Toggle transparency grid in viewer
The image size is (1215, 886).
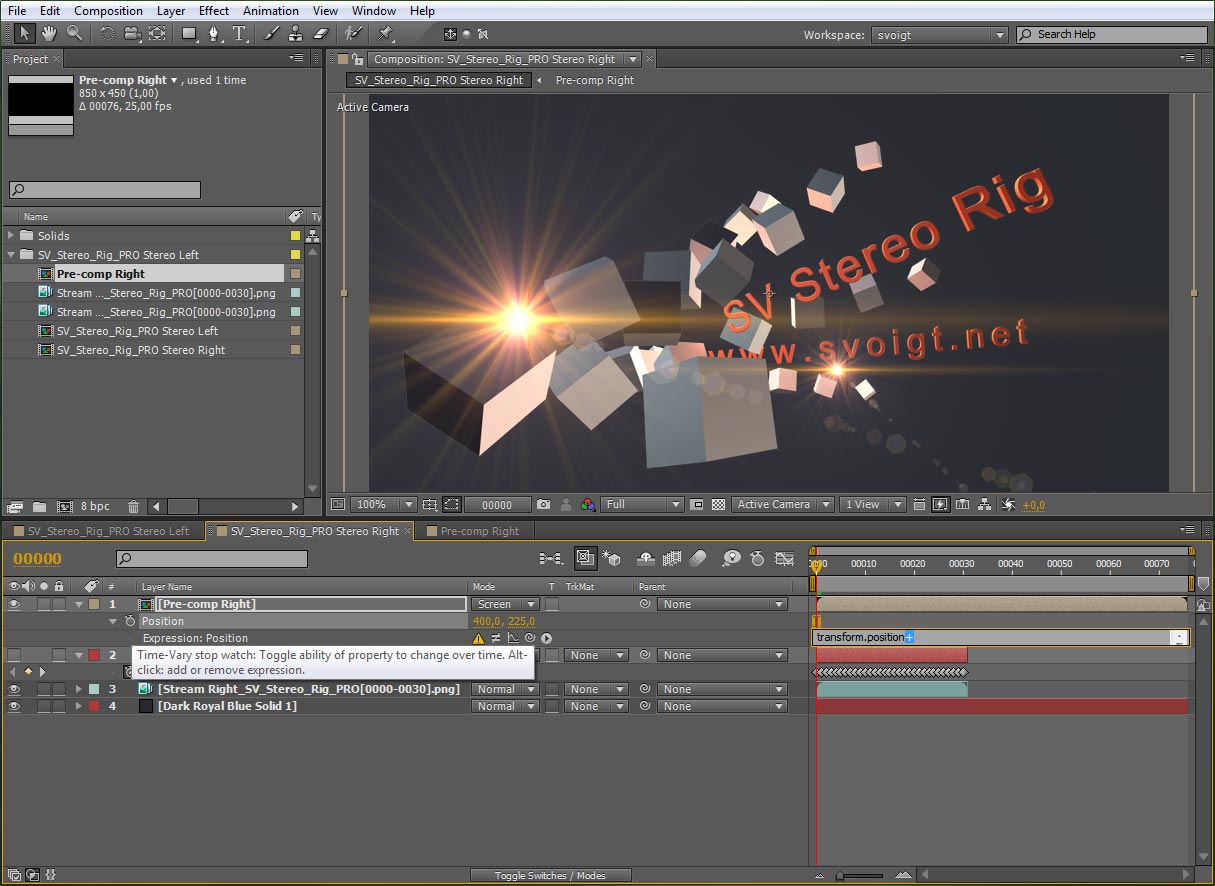click(718, 505)
